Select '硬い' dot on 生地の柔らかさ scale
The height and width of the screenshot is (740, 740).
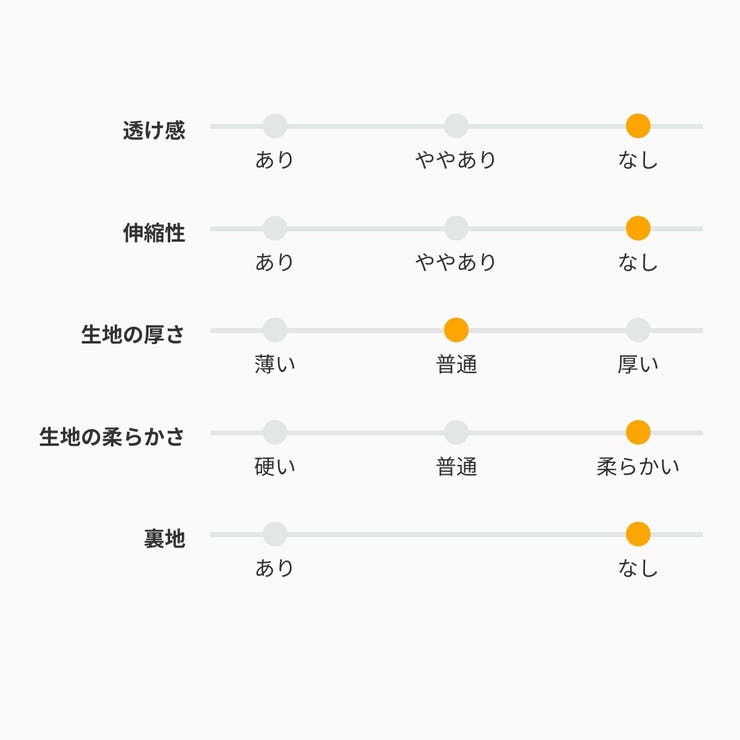pyautogui.click(x=275, y=432)
